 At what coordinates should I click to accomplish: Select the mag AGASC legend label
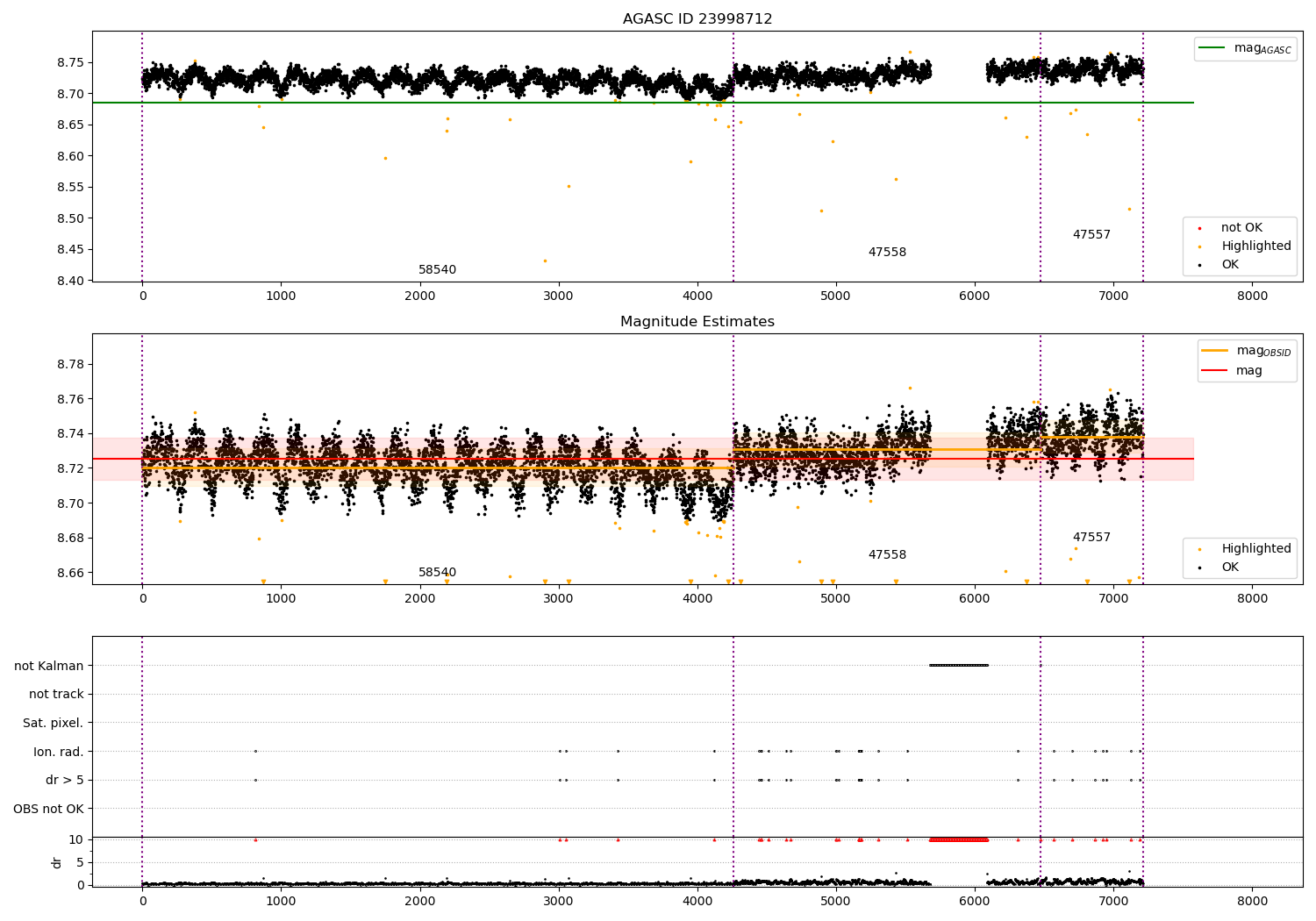point(1262,48)
